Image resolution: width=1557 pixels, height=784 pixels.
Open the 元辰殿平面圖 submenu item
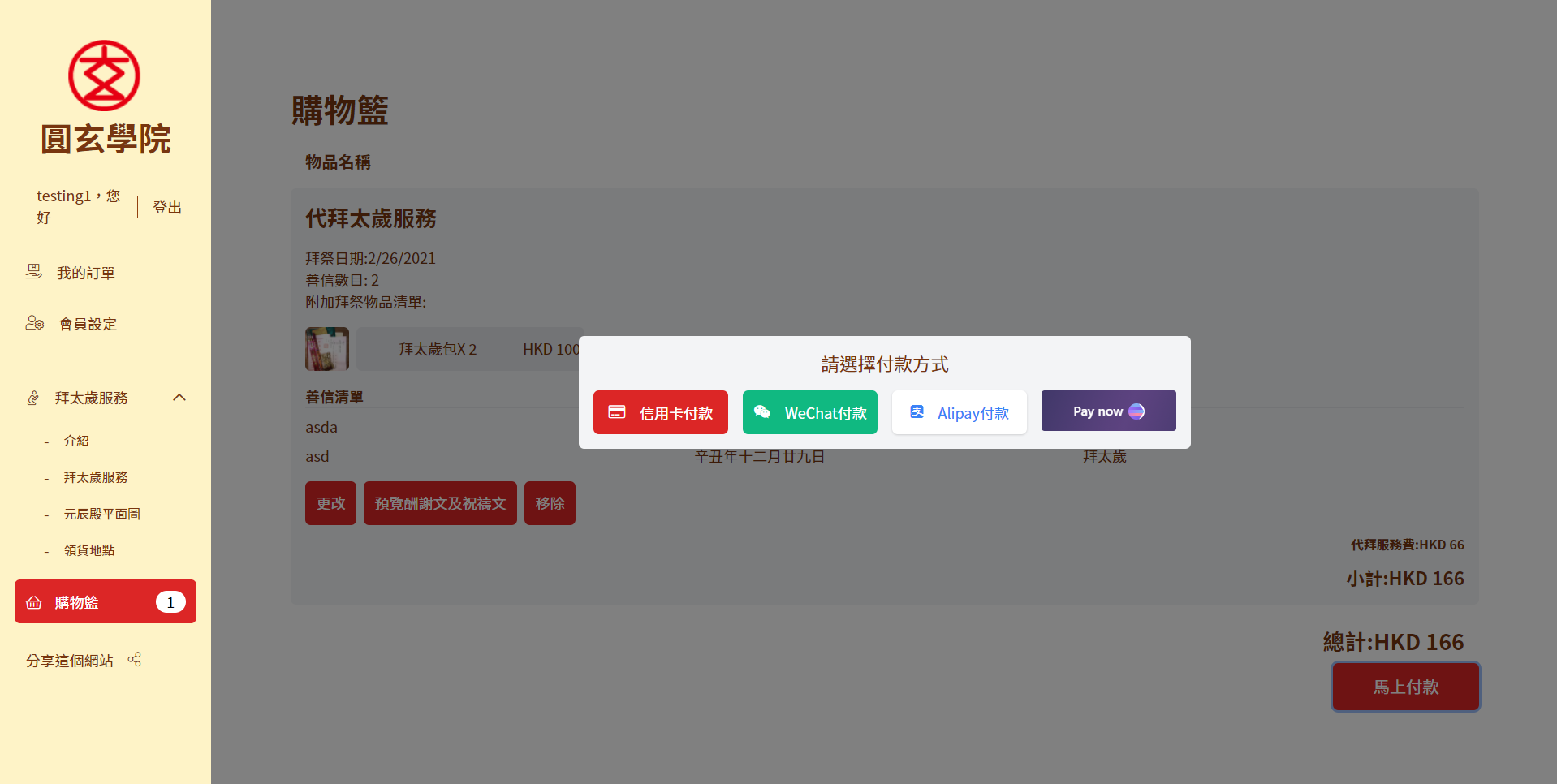tap(101, 514)
